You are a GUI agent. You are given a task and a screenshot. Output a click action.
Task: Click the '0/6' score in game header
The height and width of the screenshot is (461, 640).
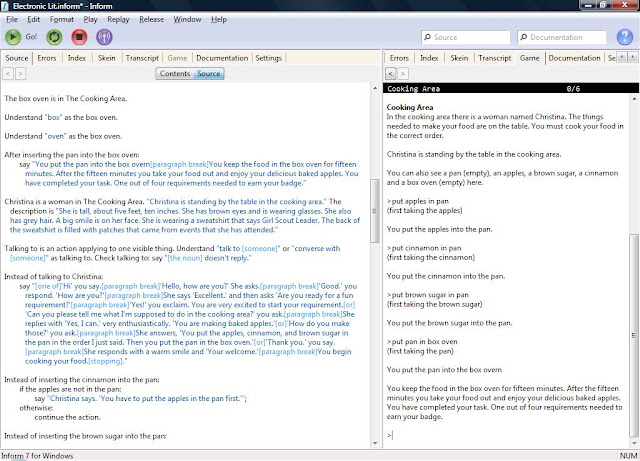[x=573, y=89]
